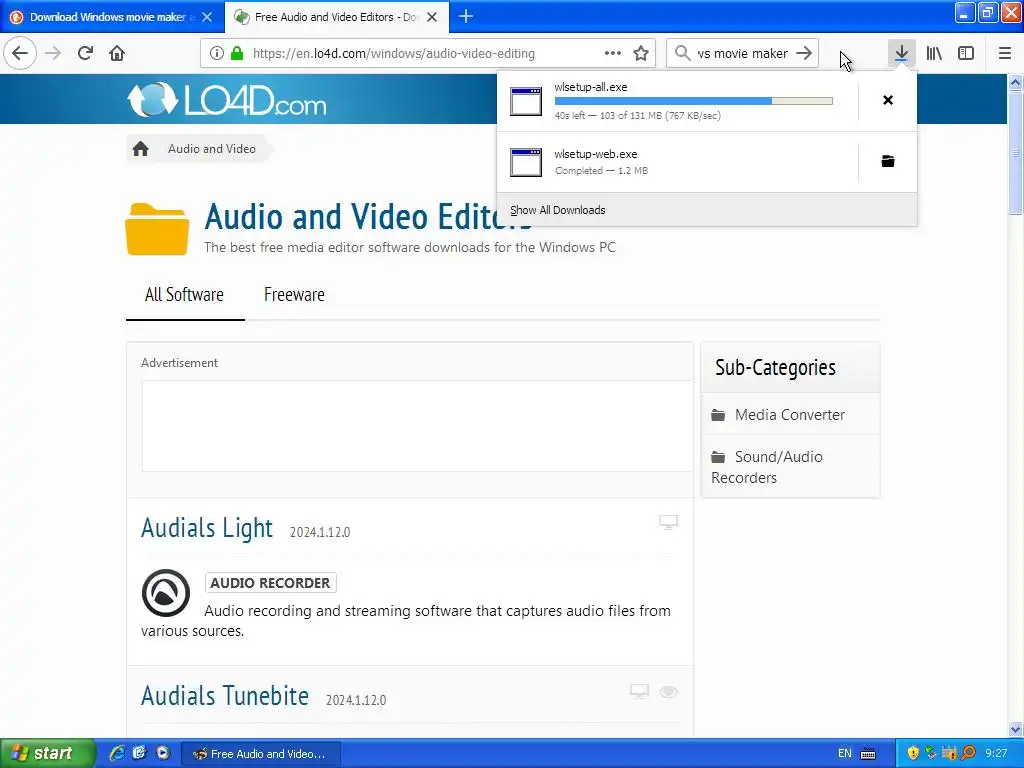This screenshot has width=1024, height=768.
Task: Click the monitor icon beside Audials Light
Action: pyautogui.click(x=668, y=522)
